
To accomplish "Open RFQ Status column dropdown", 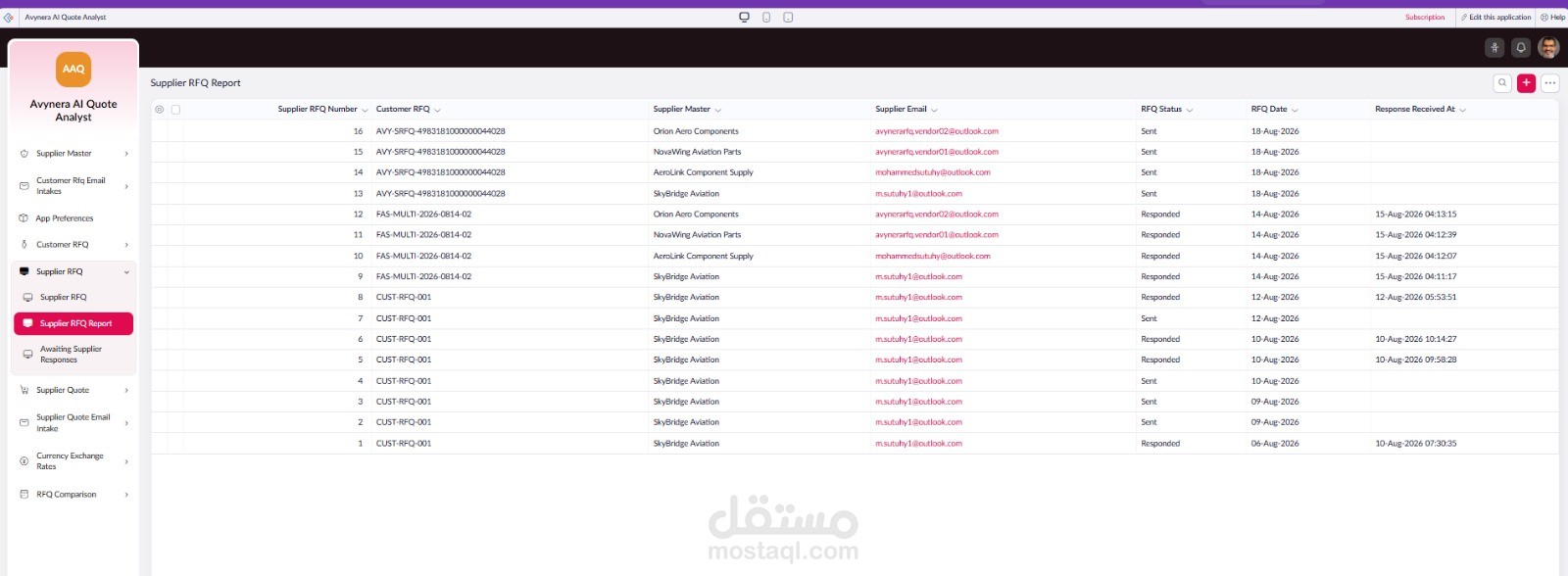I will 1190,110.
